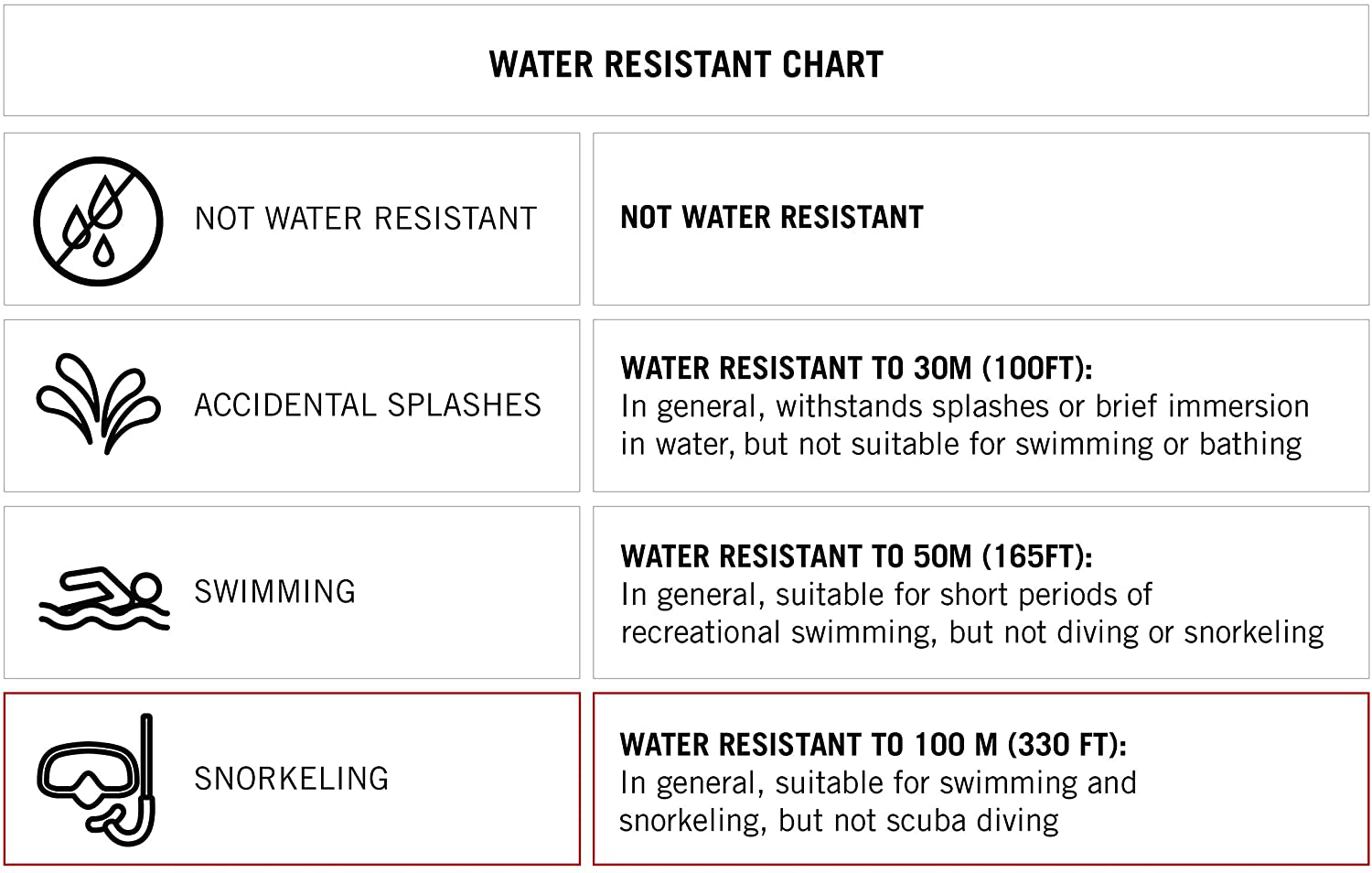Select the 'ACCIDENTAL SPLASHES' label
This screenshot has height=873, width=1372.
click(x=368, y=405)
